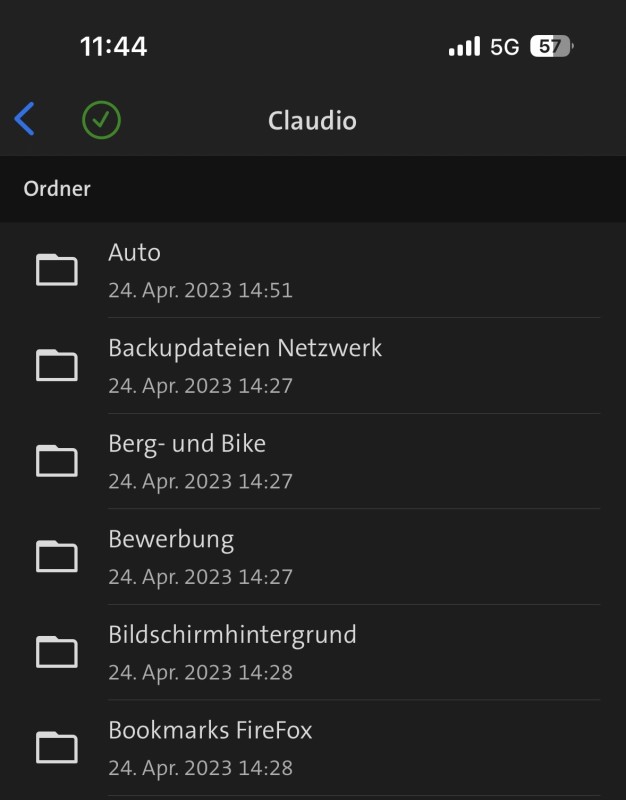
Task: Tap the Auto folder date 14:51
Action: coord(200,291)
